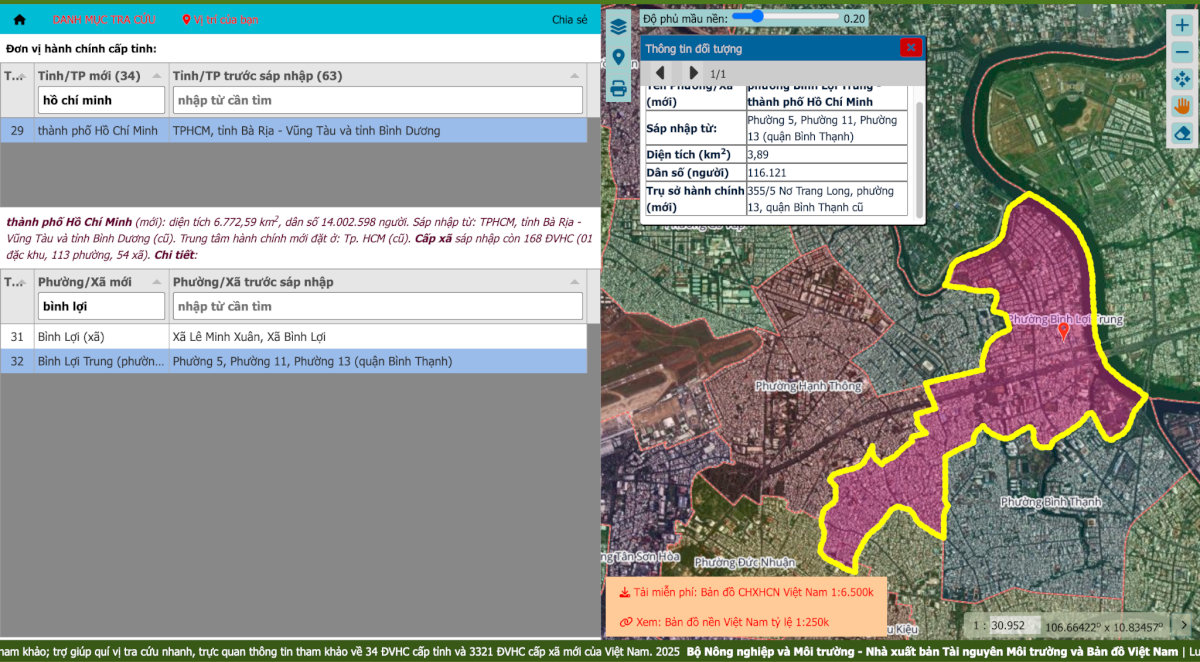
Task: Adjust the Độ phủ màu nền slider
Action: pos(757,17)
